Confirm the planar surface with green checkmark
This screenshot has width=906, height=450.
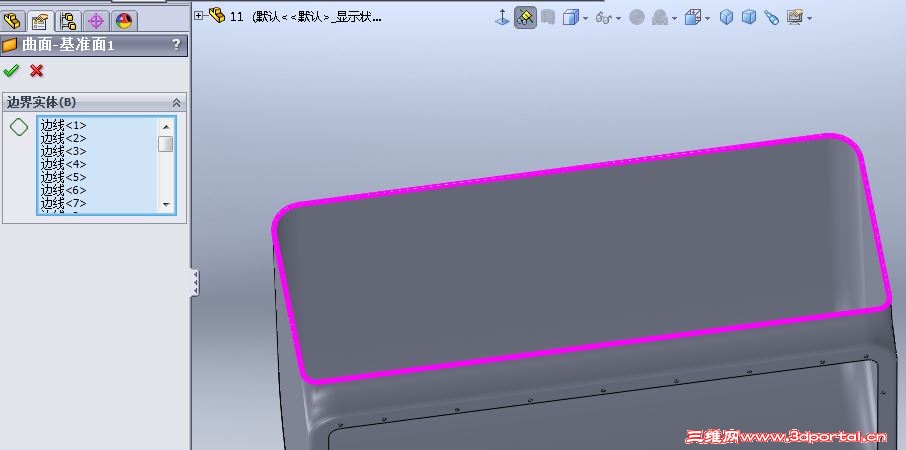11,70
